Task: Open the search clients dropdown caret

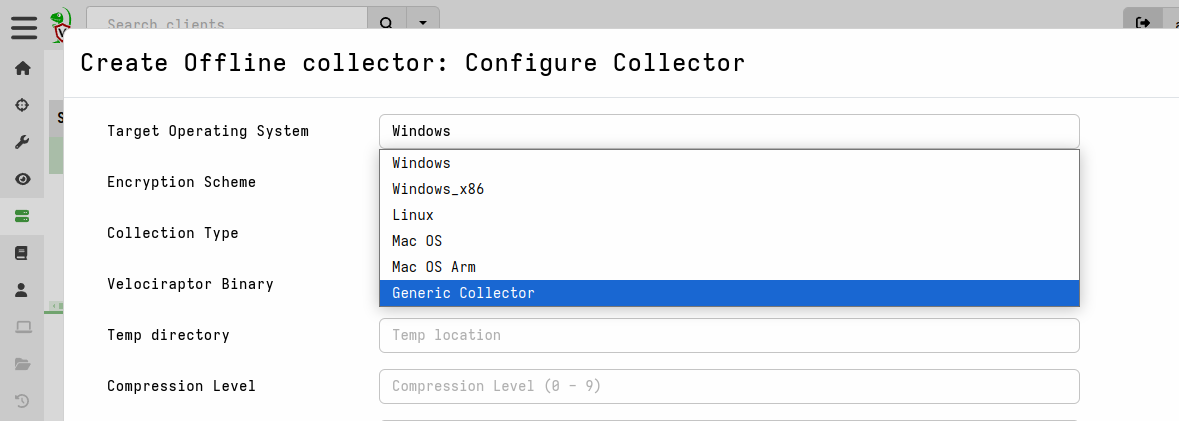Action: click(423, 23)
